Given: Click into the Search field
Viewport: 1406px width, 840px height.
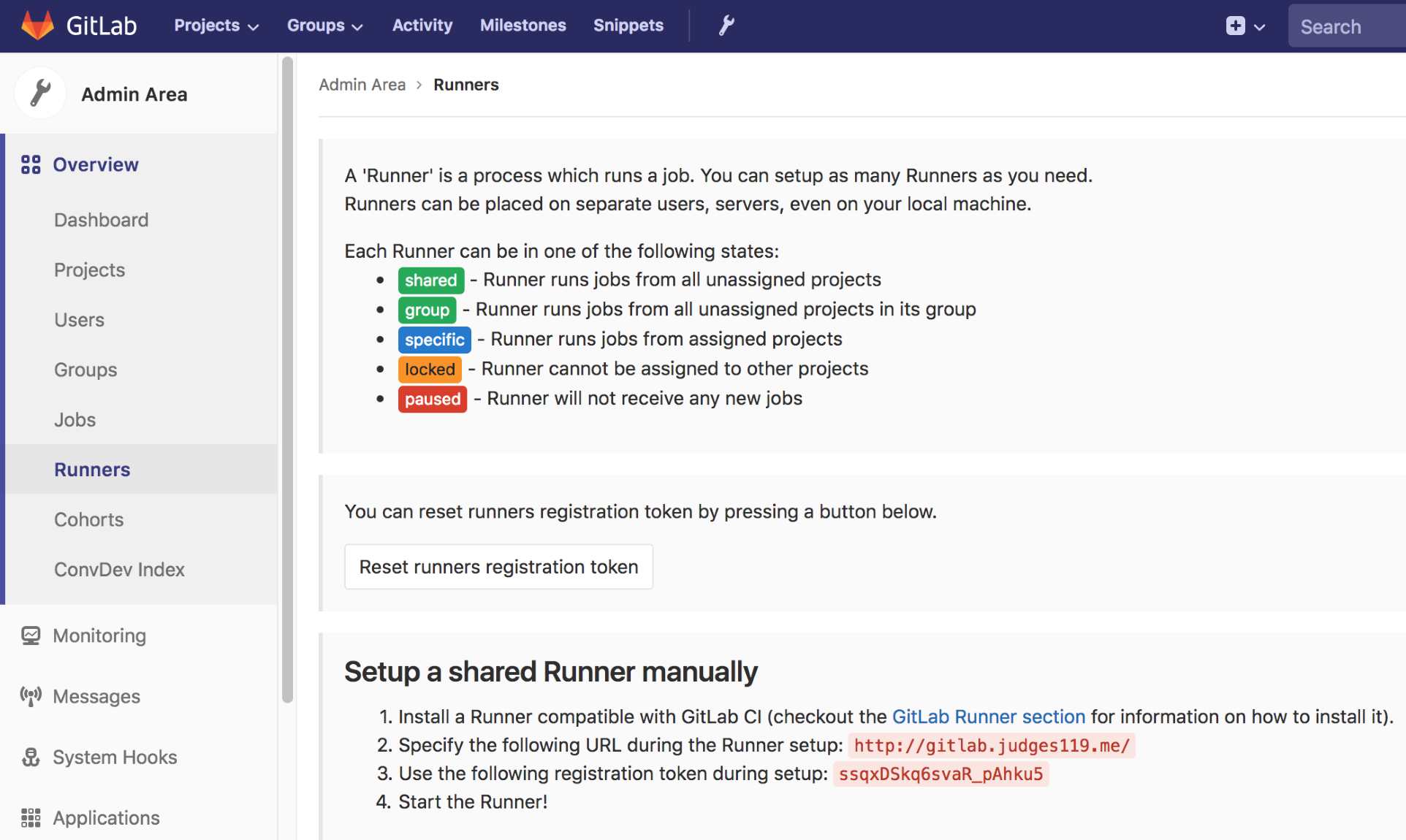Looking at the screenshot, I should pos(1347,26).
